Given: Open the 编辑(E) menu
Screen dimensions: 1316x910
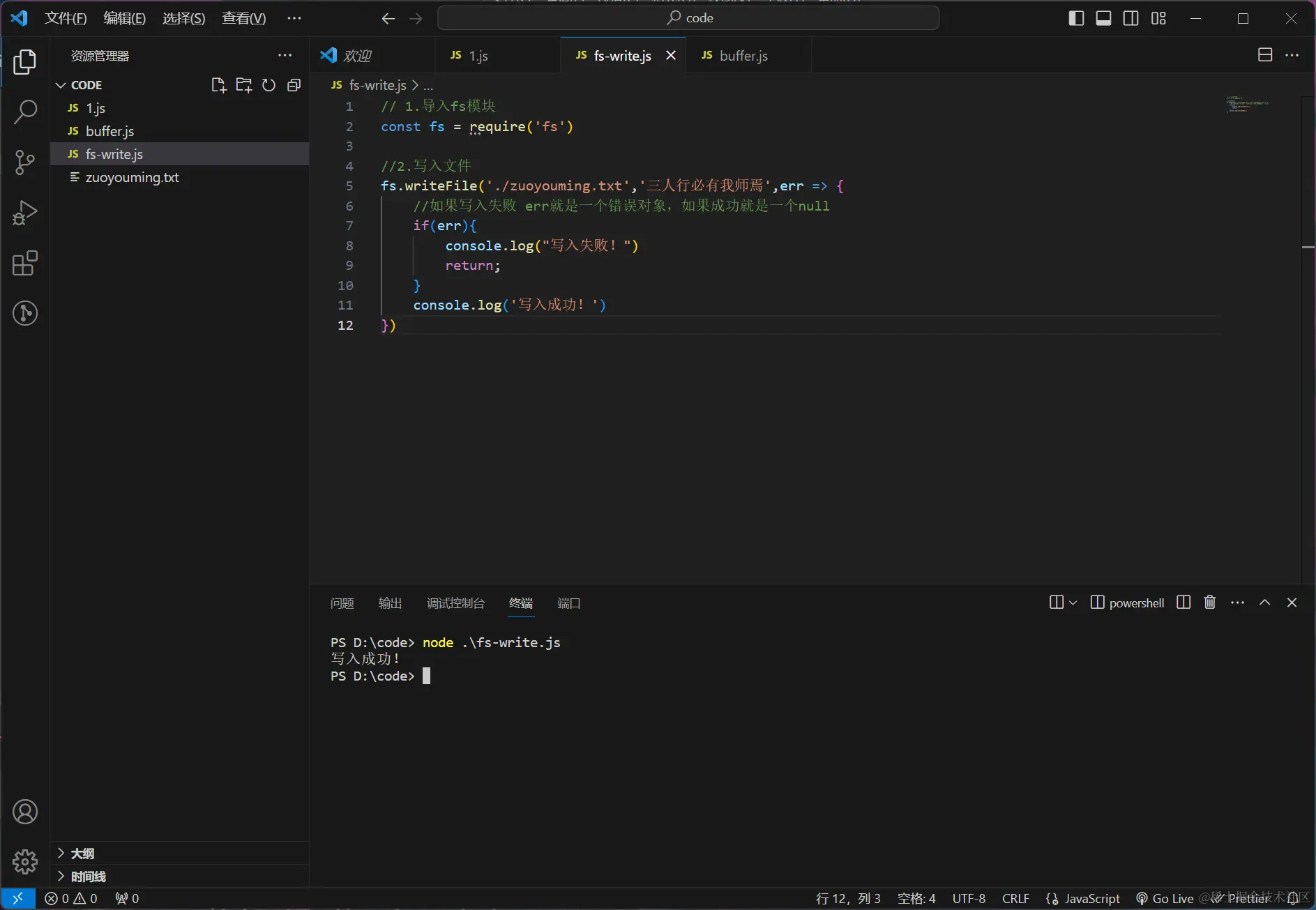Looking at the screenshot, I should (x=125, y=18).
